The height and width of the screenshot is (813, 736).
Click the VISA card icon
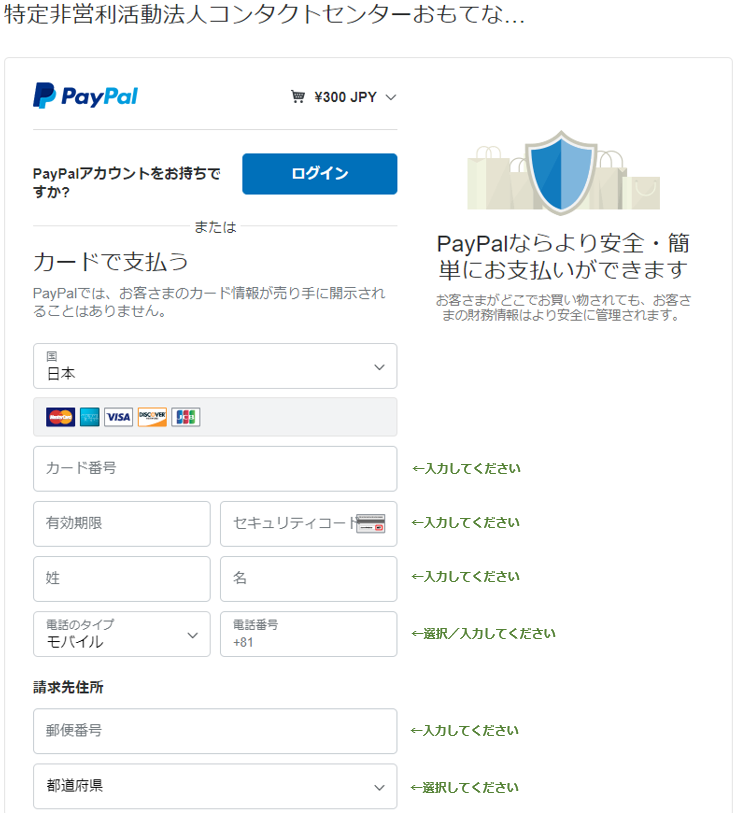click(118, 417)
